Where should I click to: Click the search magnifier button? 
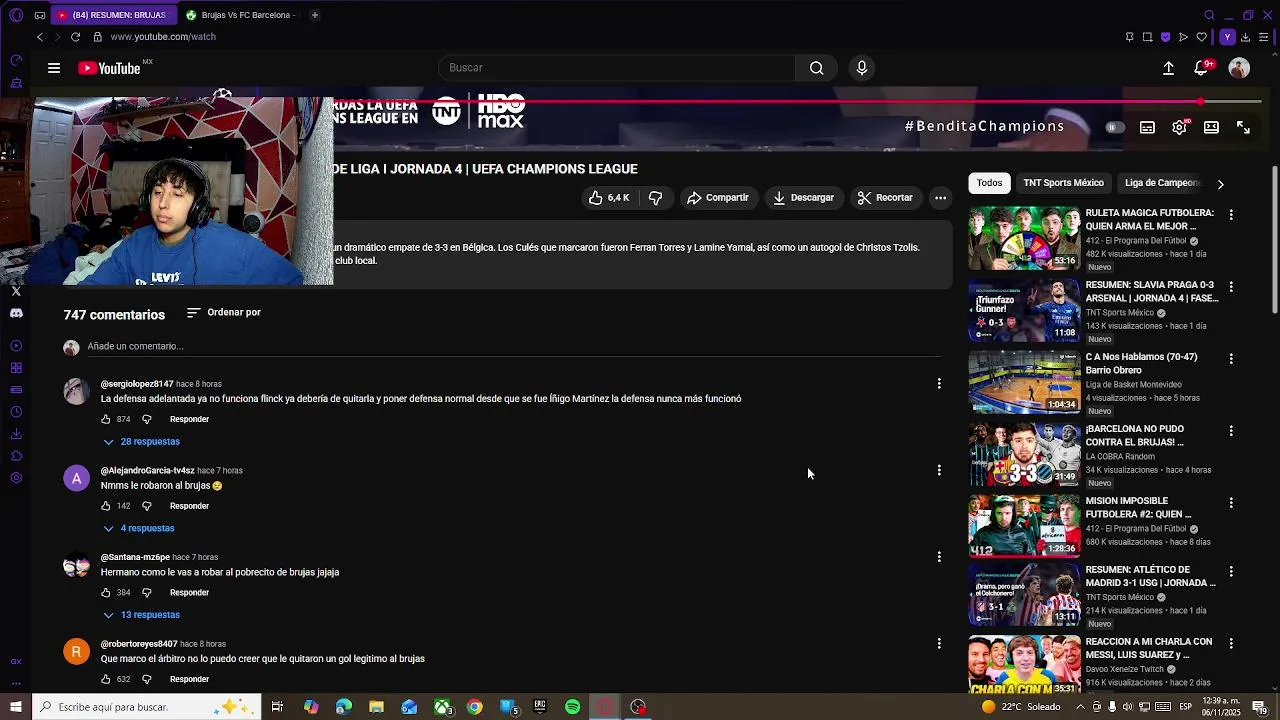(816, 68)
